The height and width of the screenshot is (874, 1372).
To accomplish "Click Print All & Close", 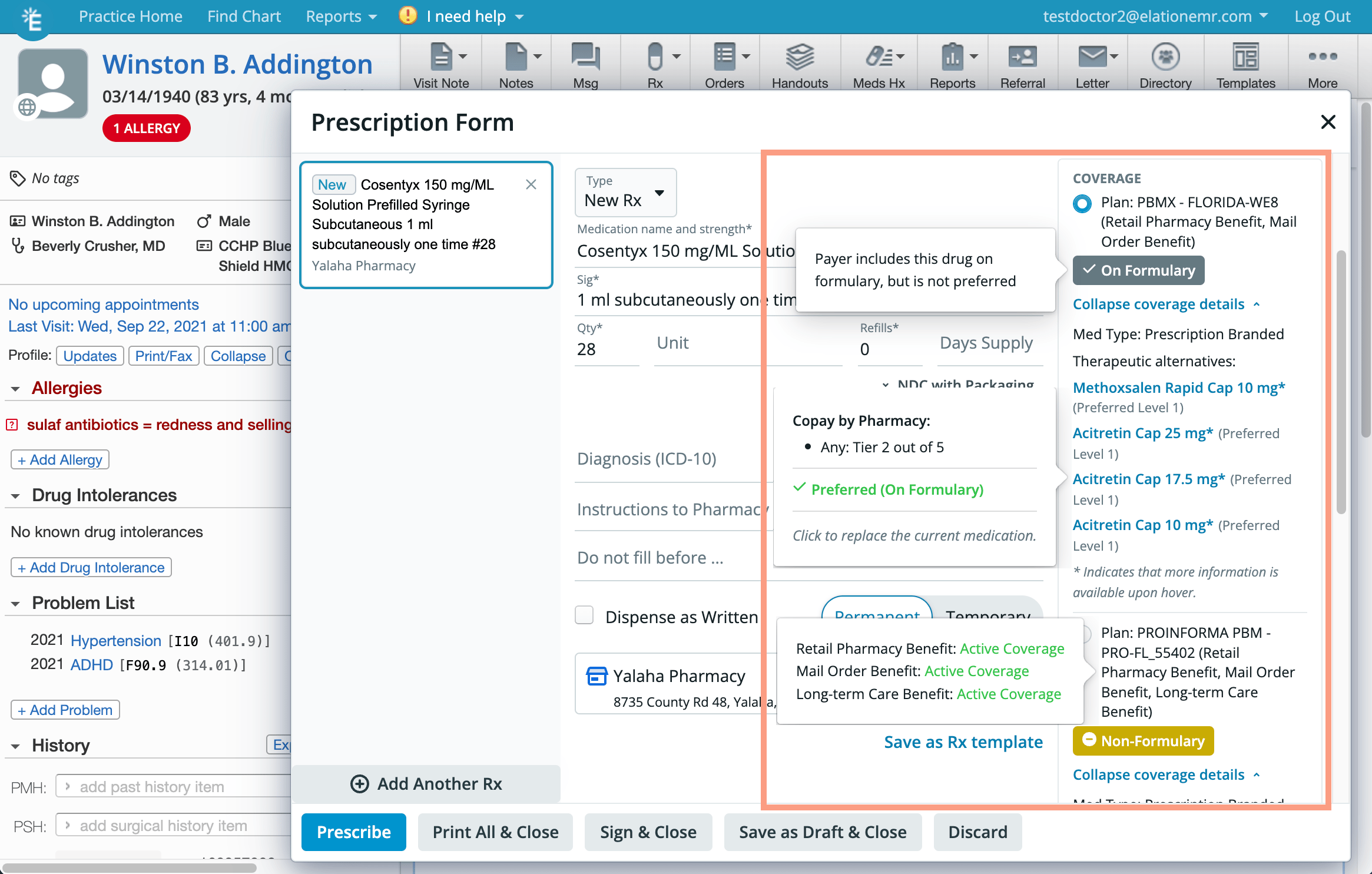I will (496, 832).
